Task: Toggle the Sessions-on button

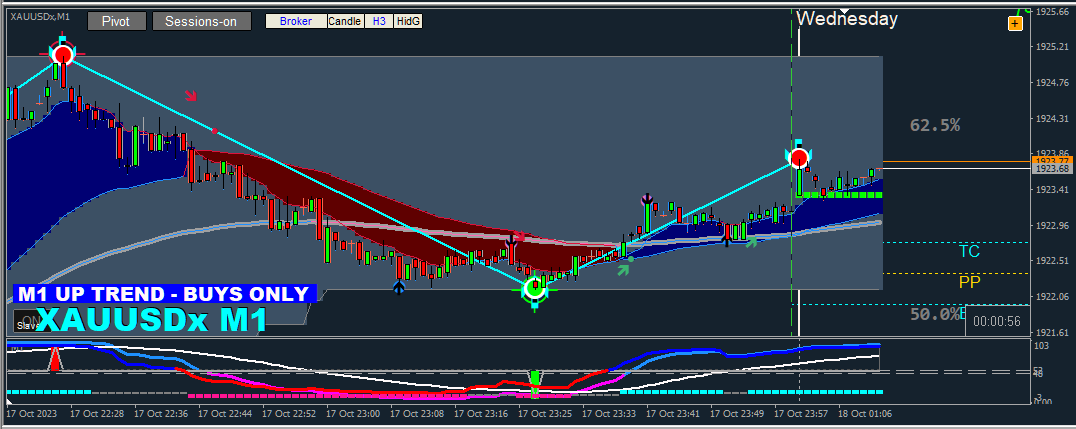Action: 201,21
